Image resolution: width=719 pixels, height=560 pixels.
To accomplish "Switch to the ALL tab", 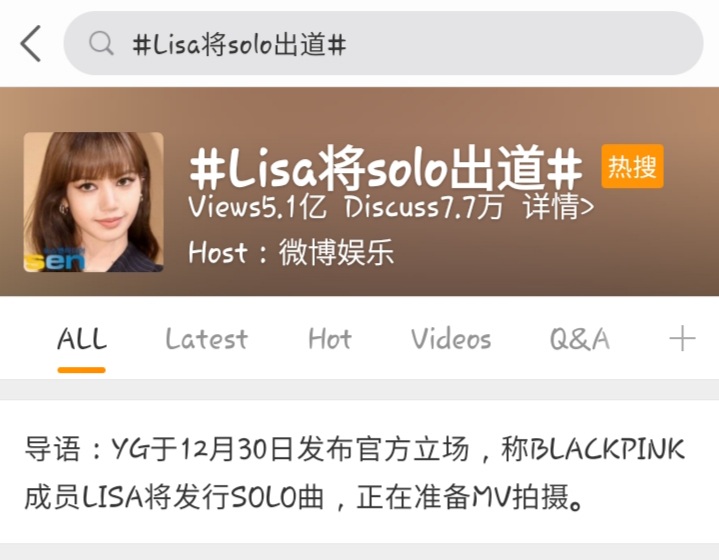I will tap(82, 339).
